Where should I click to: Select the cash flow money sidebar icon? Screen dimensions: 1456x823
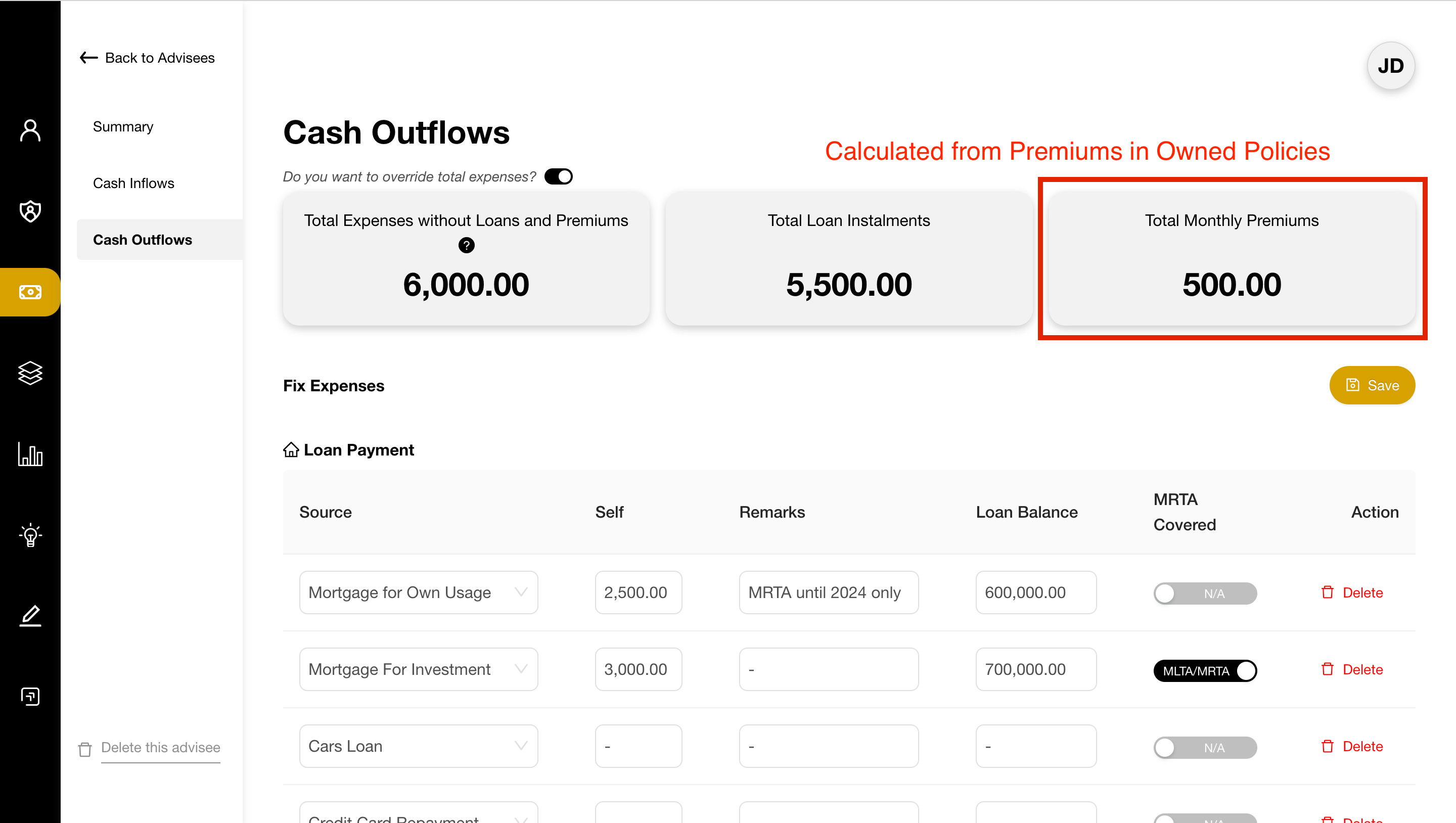pos(30,292)
